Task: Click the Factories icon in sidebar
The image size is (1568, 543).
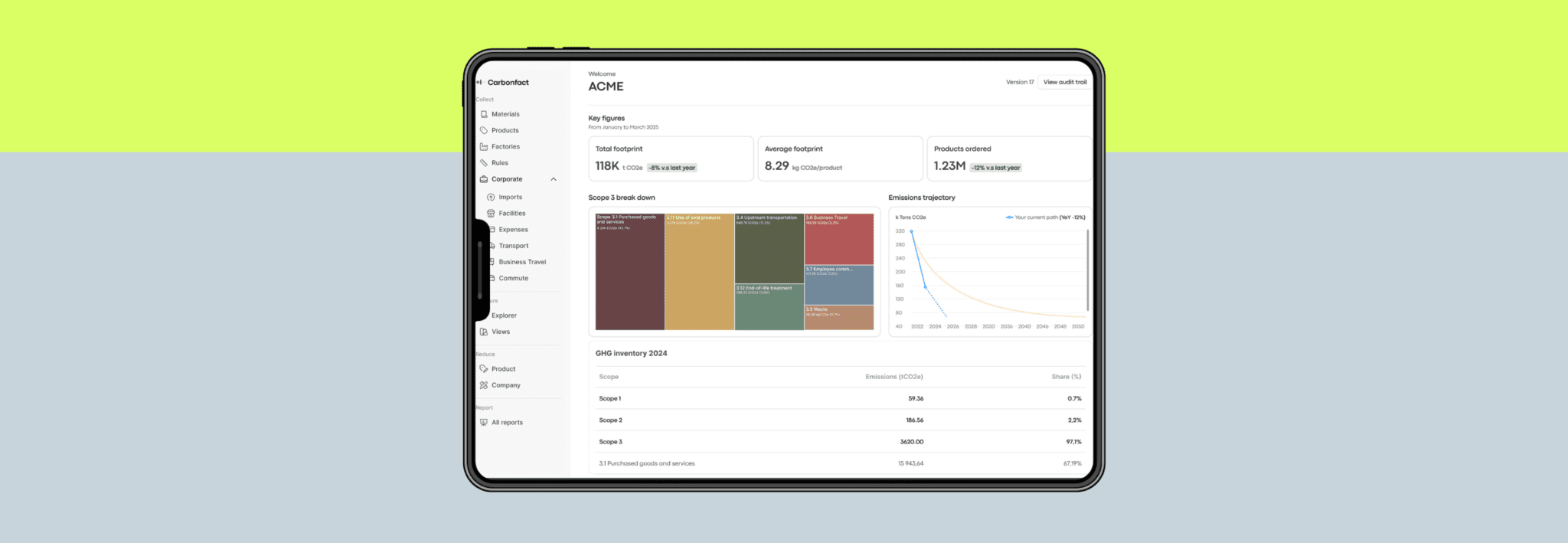Action: [484, 146]
